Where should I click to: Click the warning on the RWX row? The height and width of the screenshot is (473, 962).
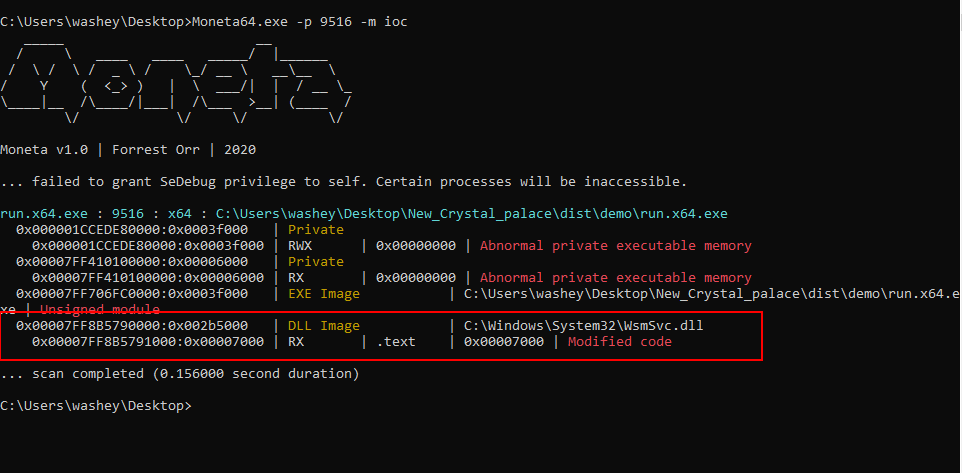(615, 246)
